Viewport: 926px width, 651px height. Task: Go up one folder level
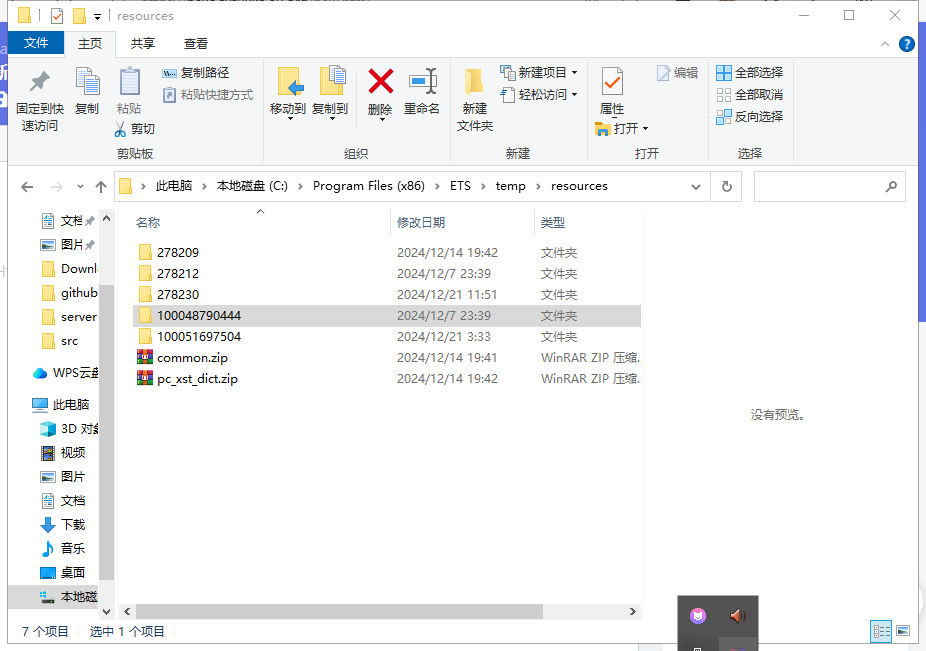coord(101,187)
